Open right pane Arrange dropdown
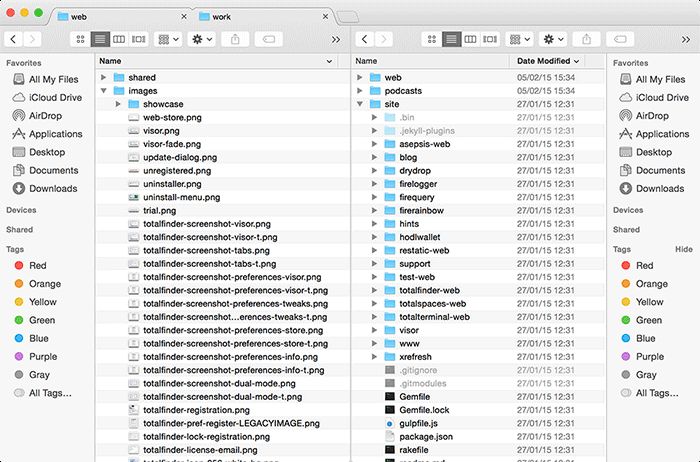700x462 pixels. [520, 39]
